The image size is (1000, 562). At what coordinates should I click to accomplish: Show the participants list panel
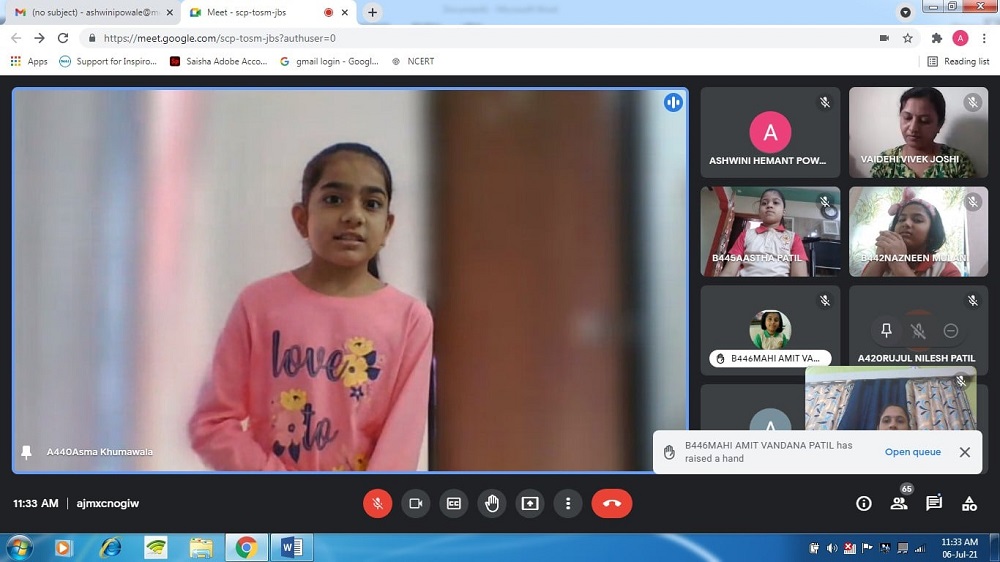899,503
